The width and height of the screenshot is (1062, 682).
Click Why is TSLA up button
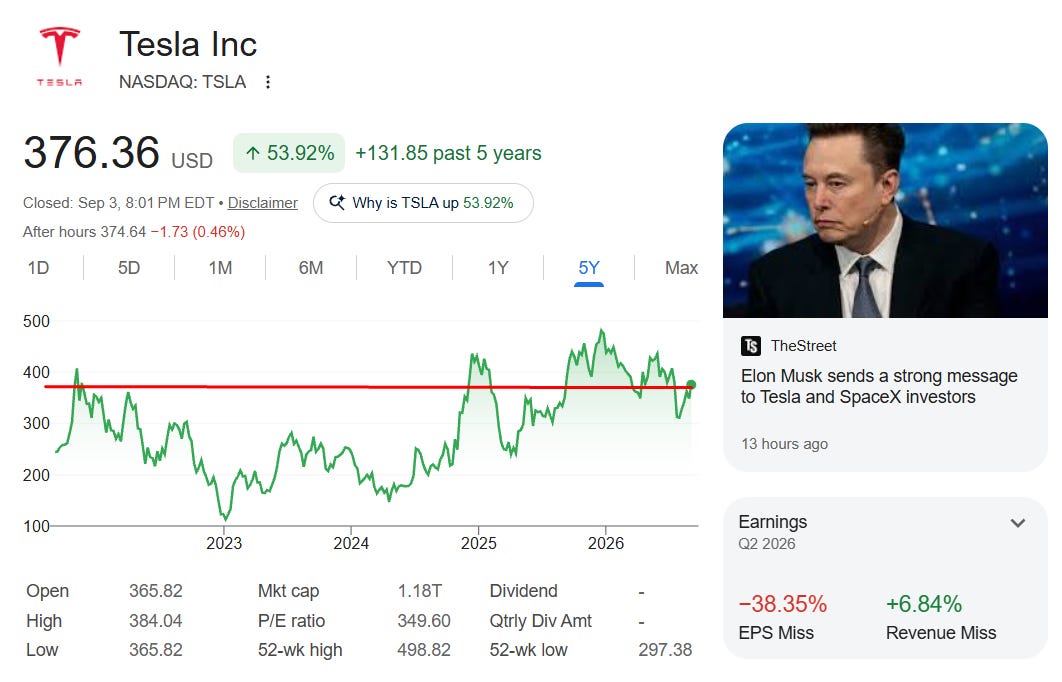pyautogui.click(x=423, y=203)
